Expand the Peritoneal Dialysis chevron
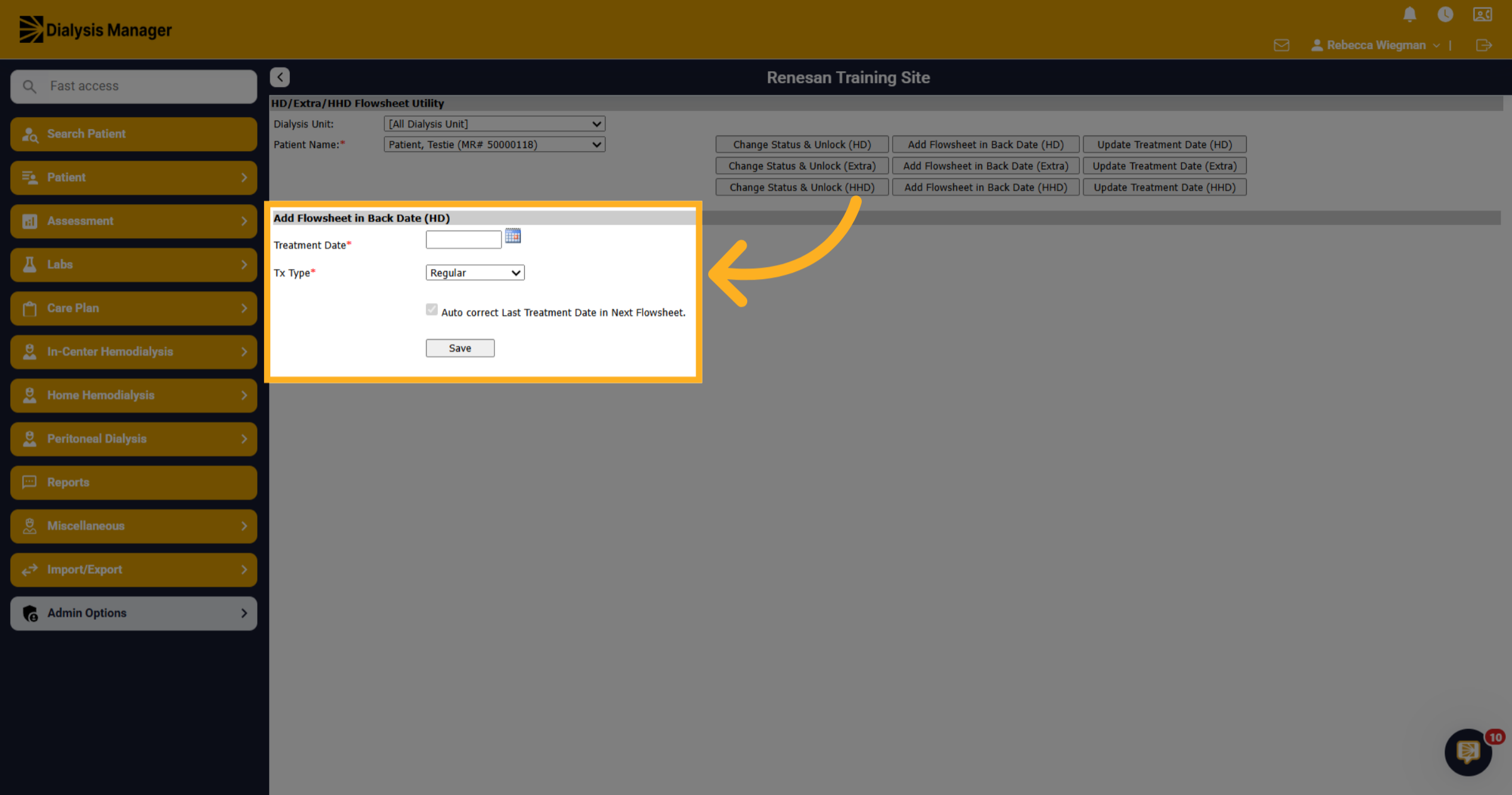 click(x=244, y=438)
